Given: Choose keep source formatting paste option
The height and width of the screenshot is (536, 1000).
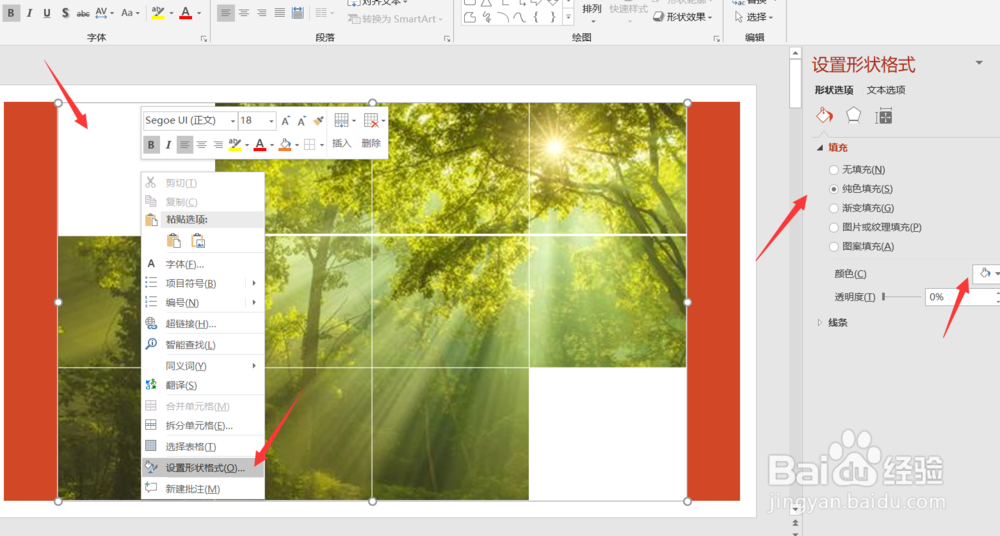Looking at the screenshot, I should tap(173, 241).
